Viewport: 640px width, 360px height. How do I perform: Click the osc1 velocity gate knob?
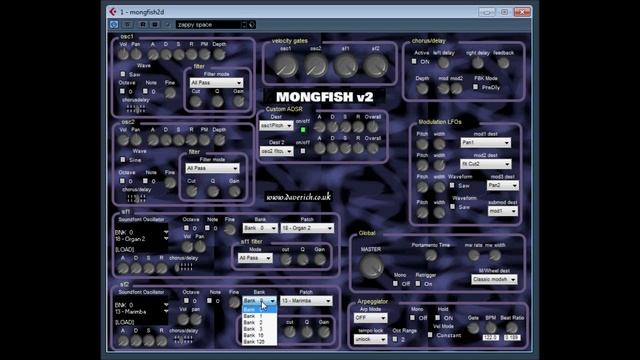pos(286,66)
